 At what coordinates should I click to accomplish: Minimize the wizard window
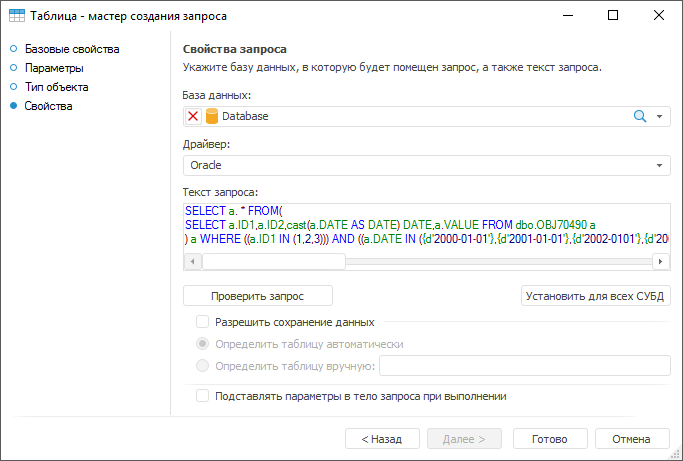[x=568, y=16]
